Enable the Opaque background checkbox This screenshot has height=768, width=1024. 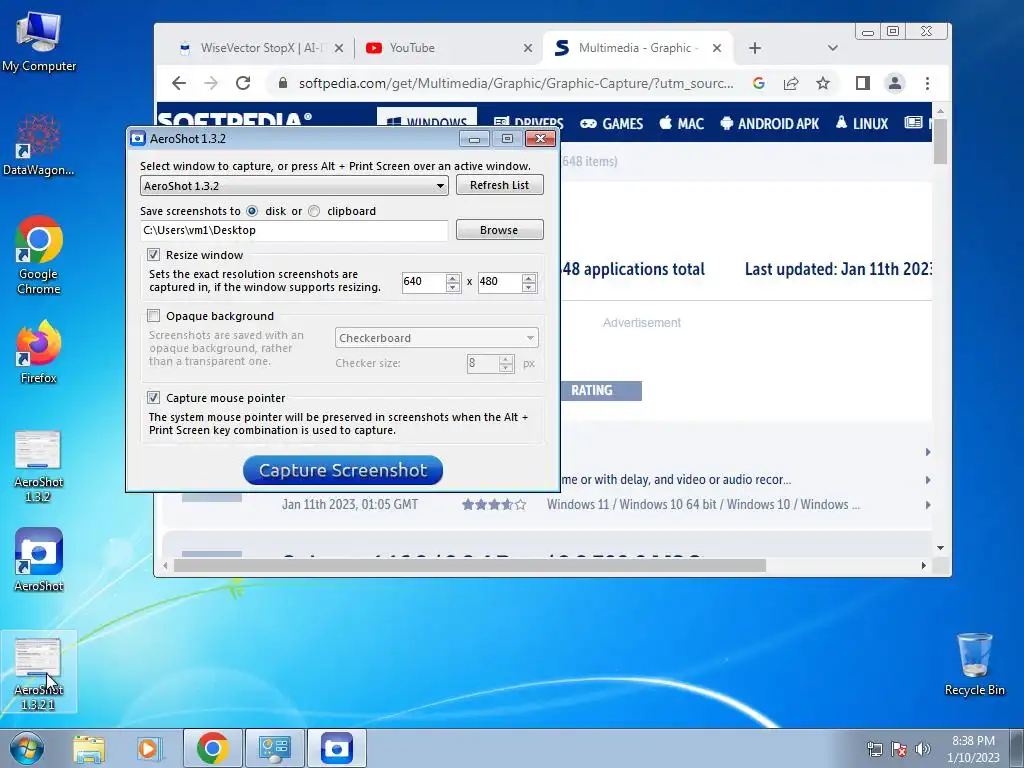pyautogui.click(x=153, y=316)
